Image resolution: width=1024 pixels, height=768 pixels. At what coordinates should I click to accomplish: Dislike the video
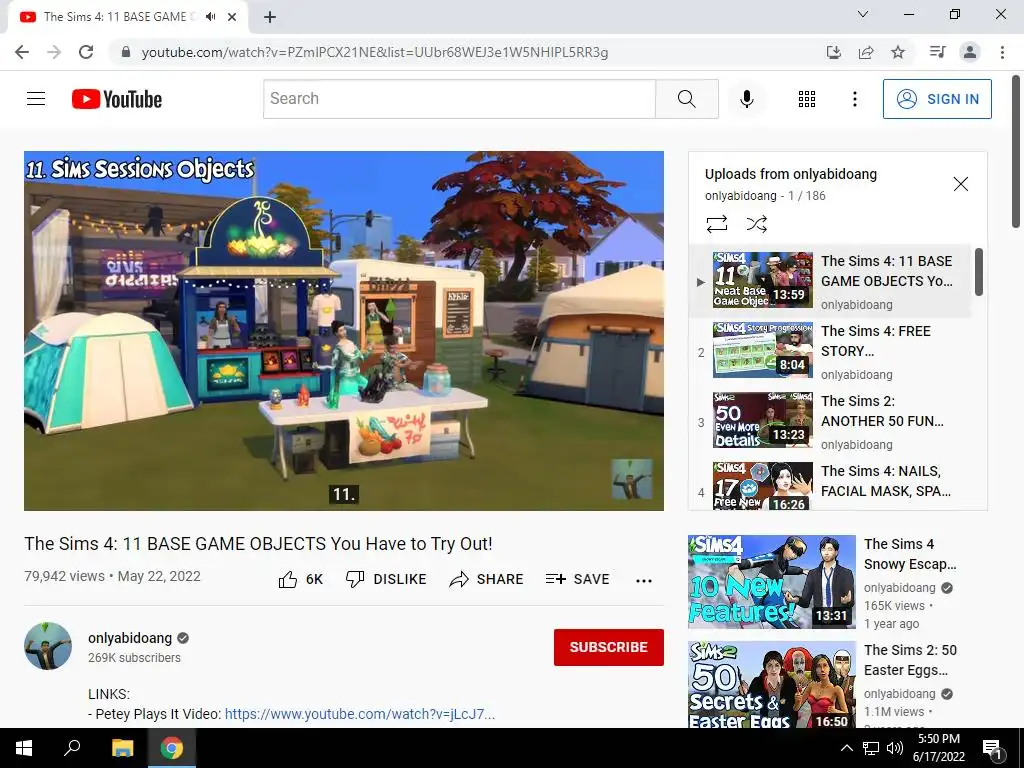(386, 579)
